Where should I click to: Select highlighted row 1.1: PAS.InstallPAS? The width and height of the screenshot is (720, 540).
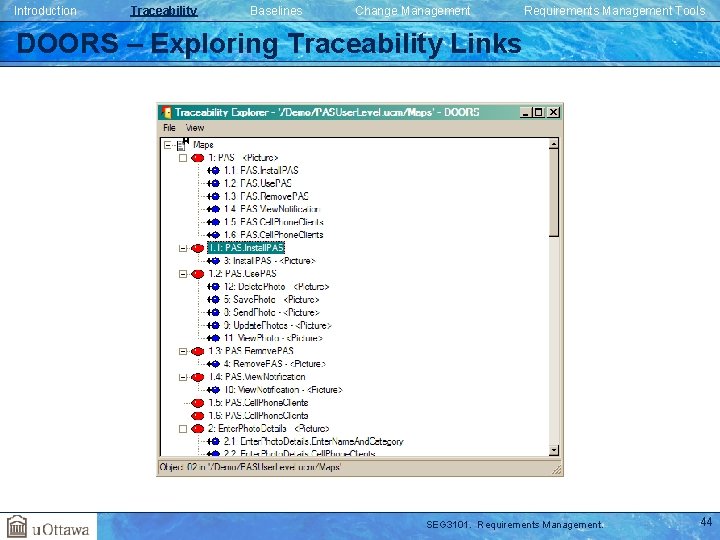pyautogui.click(x=246, y=248)
